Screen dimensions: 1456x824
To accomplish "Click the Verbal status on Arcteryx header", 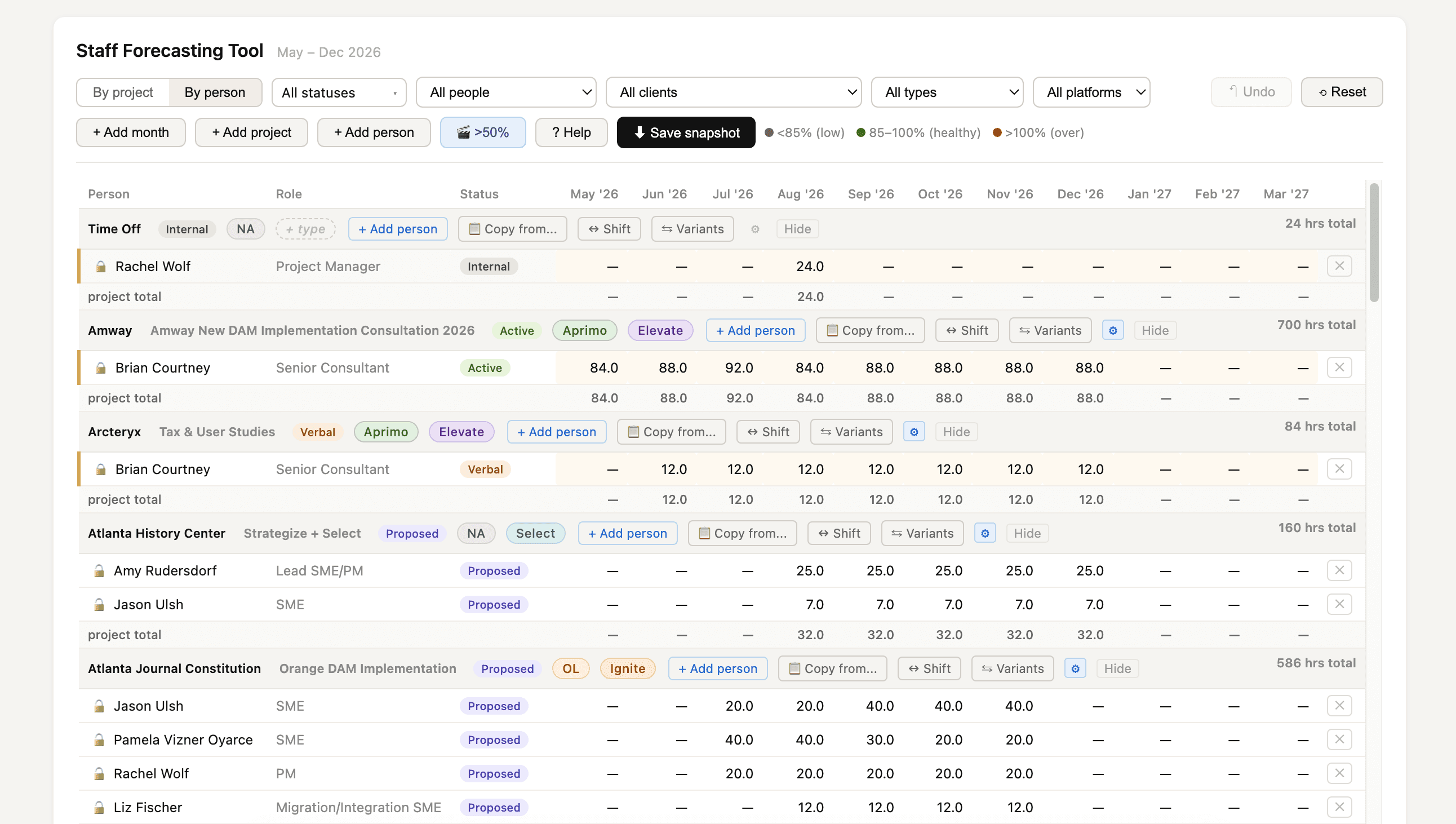I will tap(318, 432).
